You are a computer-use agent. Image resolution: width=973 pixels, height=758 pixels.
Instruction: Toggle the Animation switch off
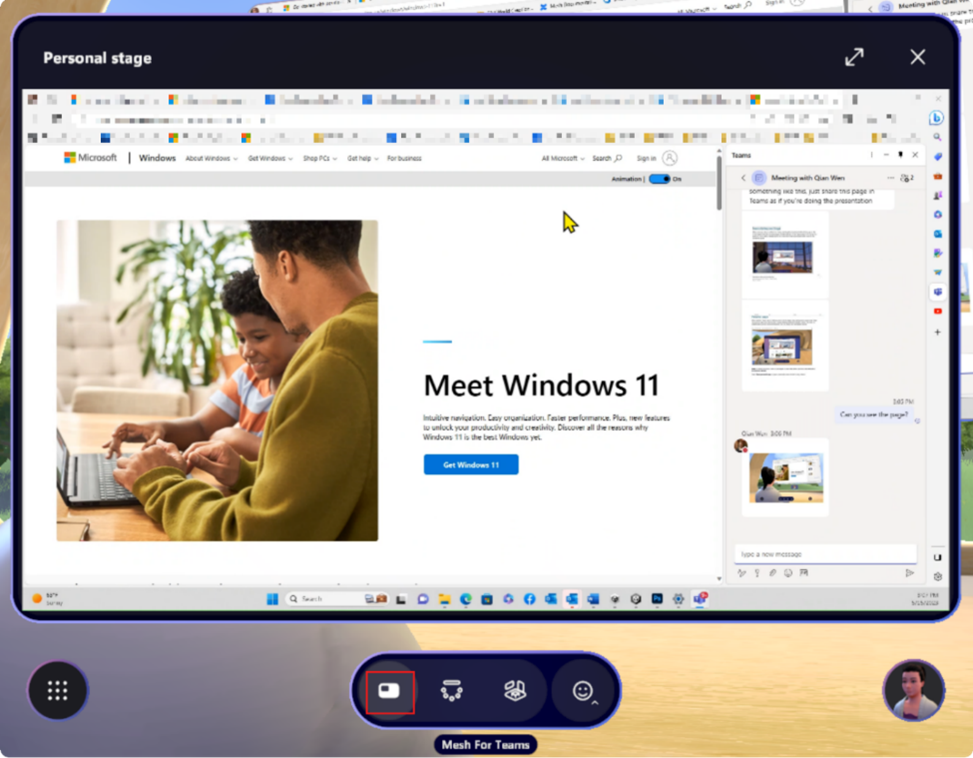(x=658, y=179)
